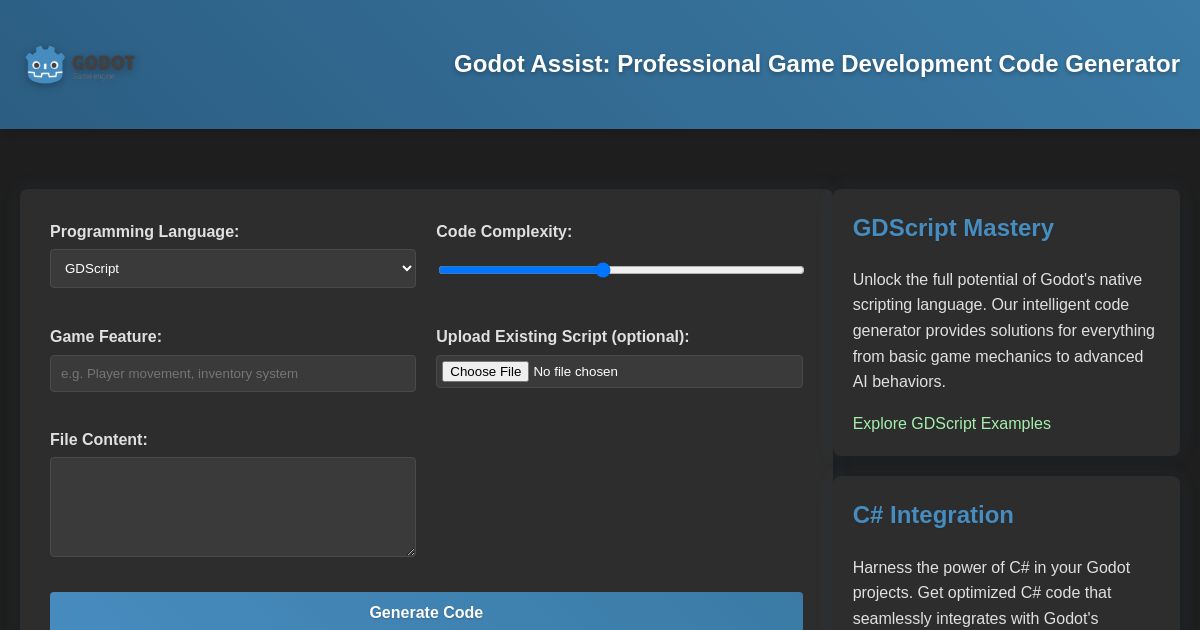
Task: Focus the Game Feature input field
Action: point(233,373)
